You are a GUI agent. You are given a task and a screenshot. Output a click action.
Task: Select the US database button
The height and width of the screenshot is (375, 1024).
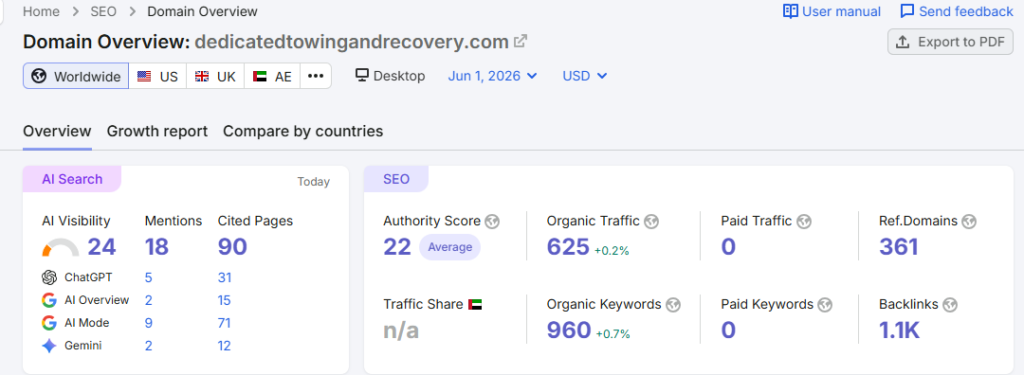157,76
